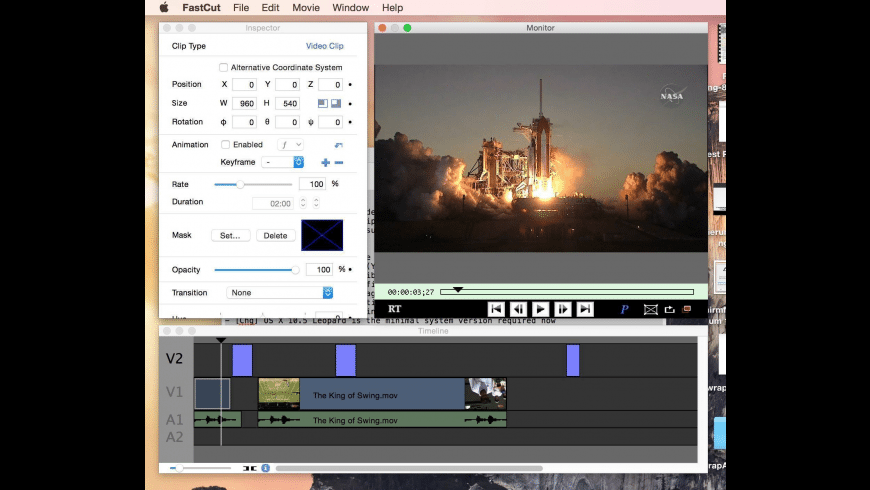Image resolution: width=870 pixels, height=490 pixels.
Task: Remove keyframe with the blue minus icon
Action: (339, 162)
